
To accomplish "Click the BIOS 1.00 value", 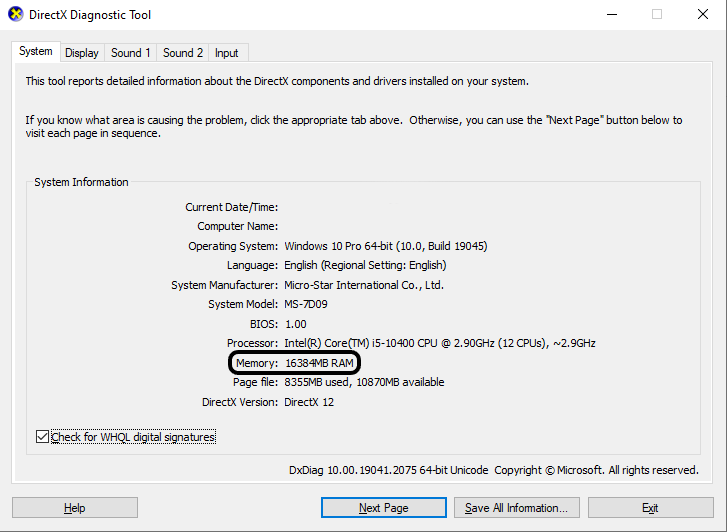I will (x=295, y=324).
